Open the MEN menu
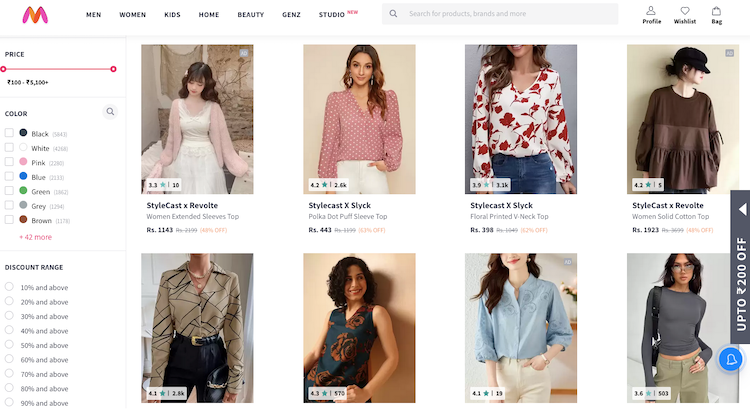The image size is (750, 410). tap(93, 15)
